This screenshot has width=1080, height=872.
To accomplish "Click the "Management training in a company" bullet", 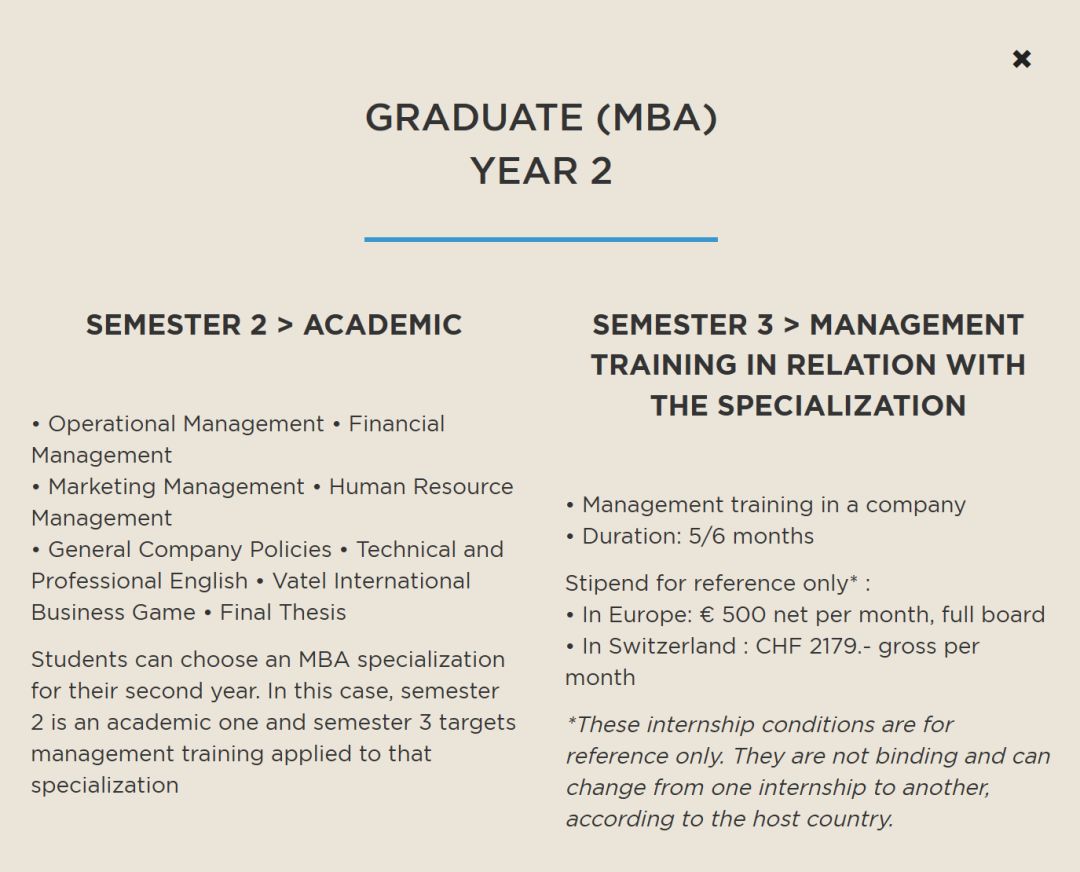I will coord(773,505).
